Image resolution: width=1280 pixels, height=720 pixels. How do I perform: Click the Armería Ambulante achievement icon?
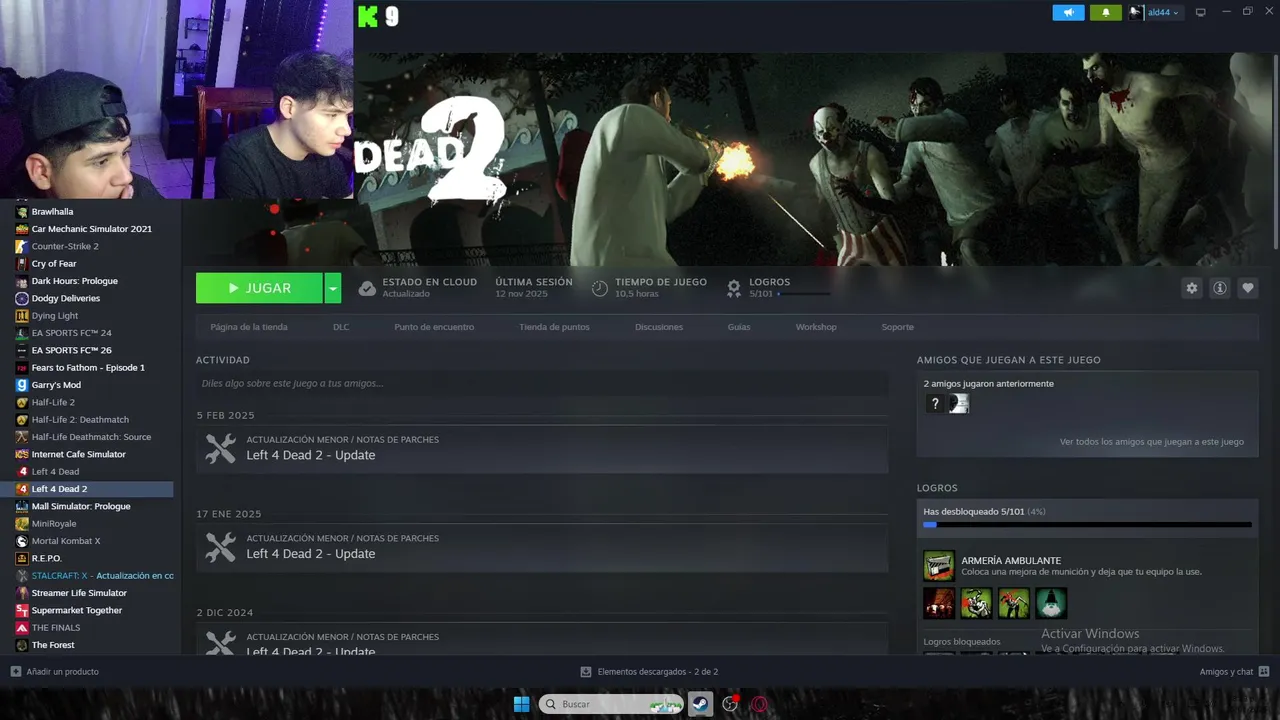pos(939,566)
